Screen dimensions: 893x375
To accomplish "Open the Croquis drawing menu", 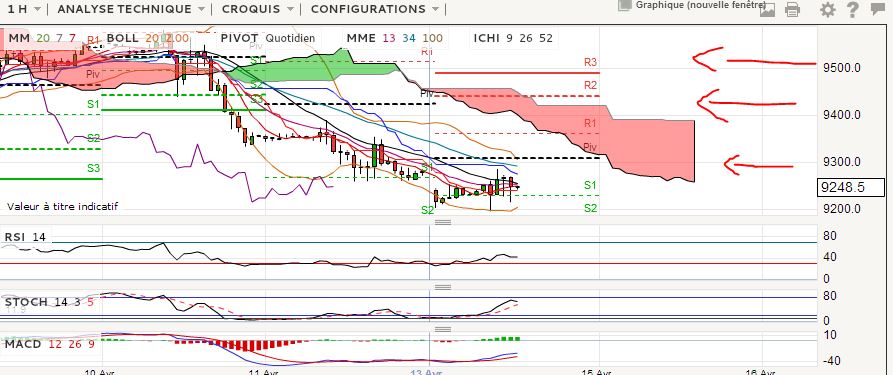I will coord(258,9).
